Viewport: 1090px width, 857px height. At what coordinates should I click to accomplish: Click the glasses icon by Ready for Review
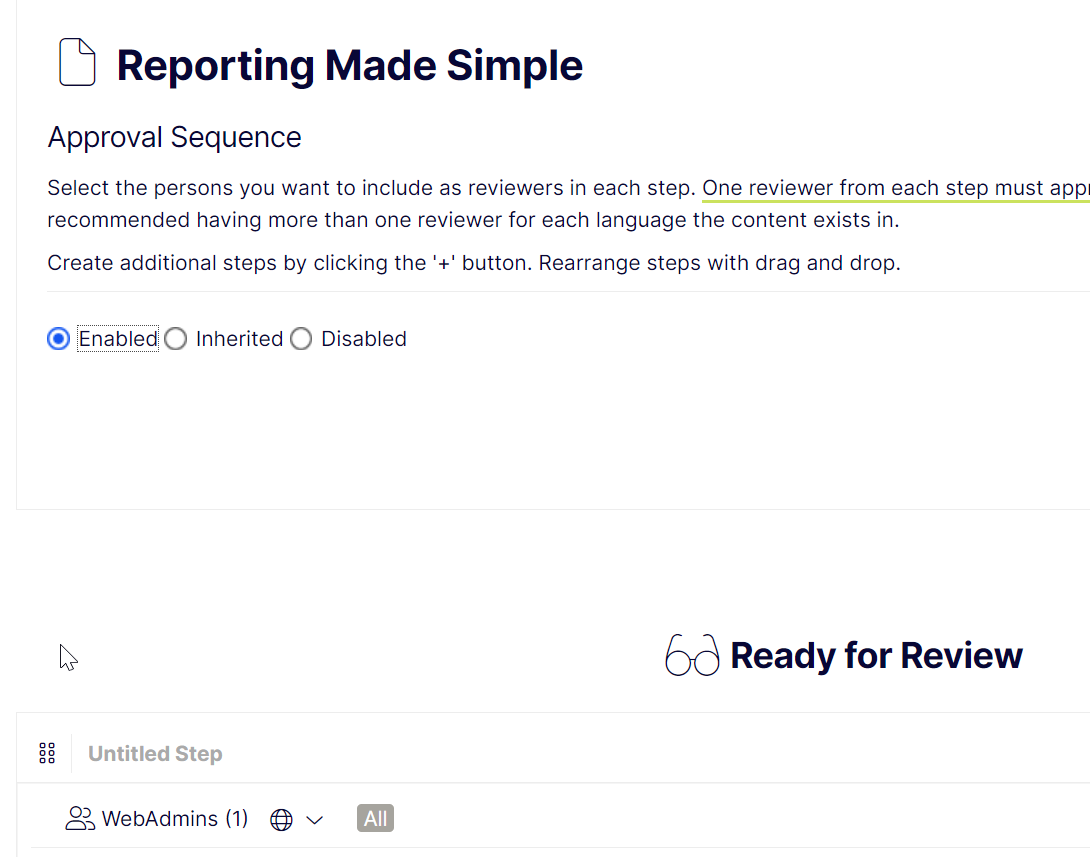pyautogui.click(x=692, y=656)
